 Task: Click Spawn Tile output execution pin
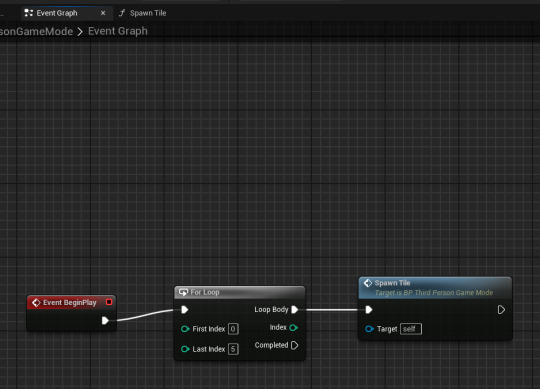point(501,310)
